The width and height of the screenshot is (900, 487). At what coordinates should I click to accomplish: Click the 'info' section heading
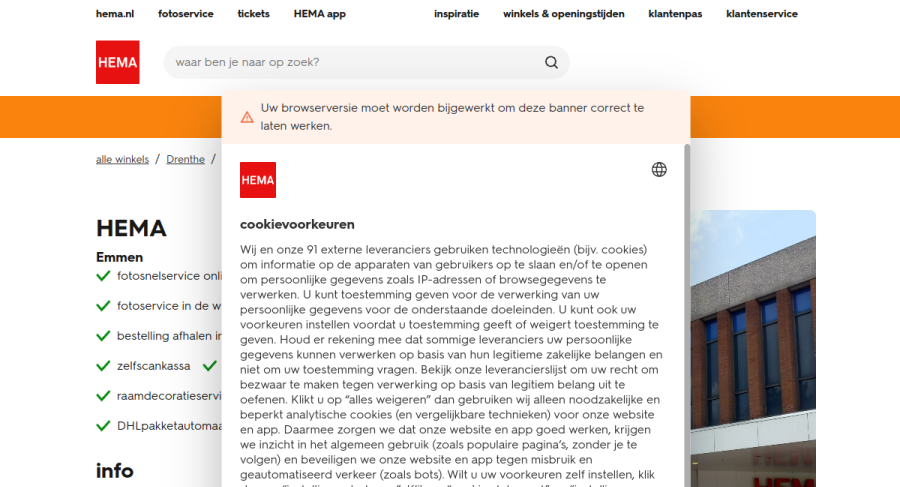[x=115, y=471]
